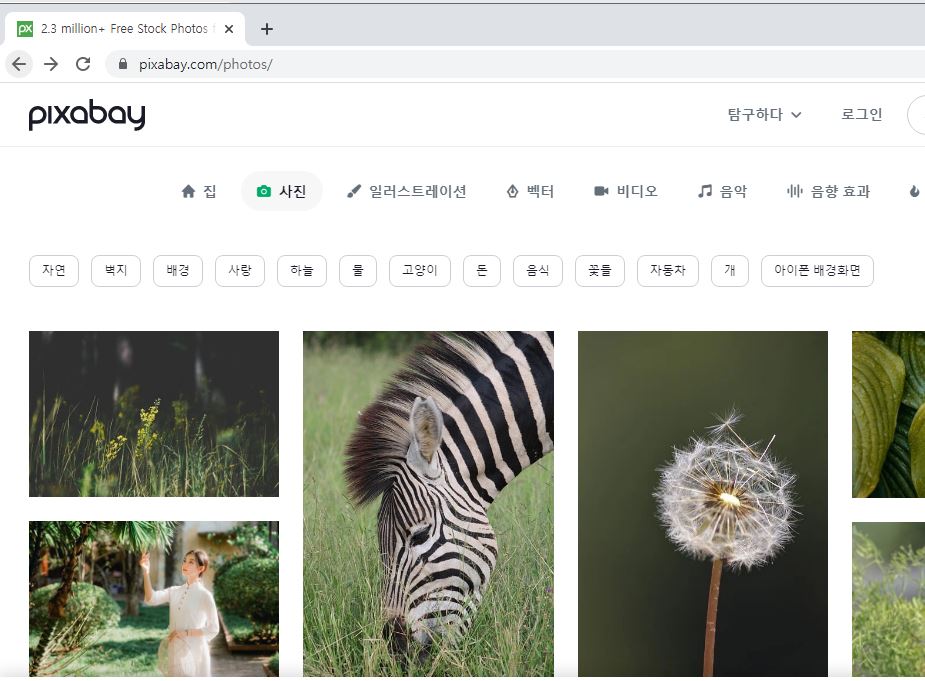Open the dandelion seed head photo
The image size is (925, 681).
[703, 504]
